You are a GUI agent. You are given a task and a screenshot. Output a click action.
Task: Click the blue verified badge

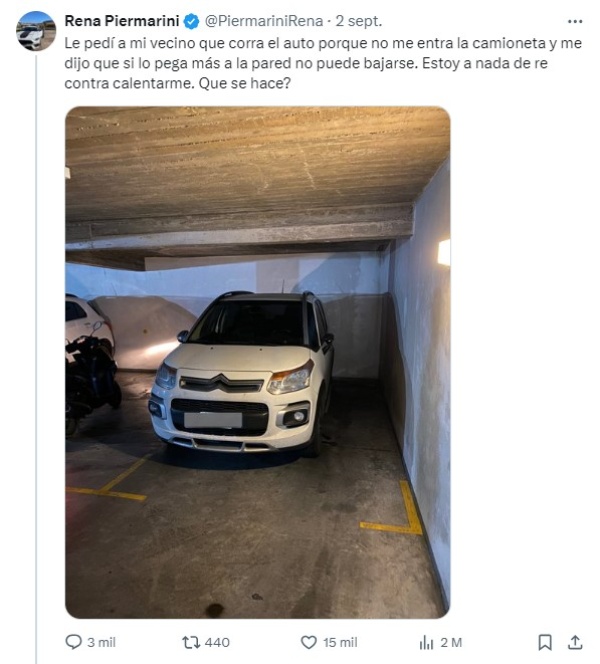coord(192,21)
